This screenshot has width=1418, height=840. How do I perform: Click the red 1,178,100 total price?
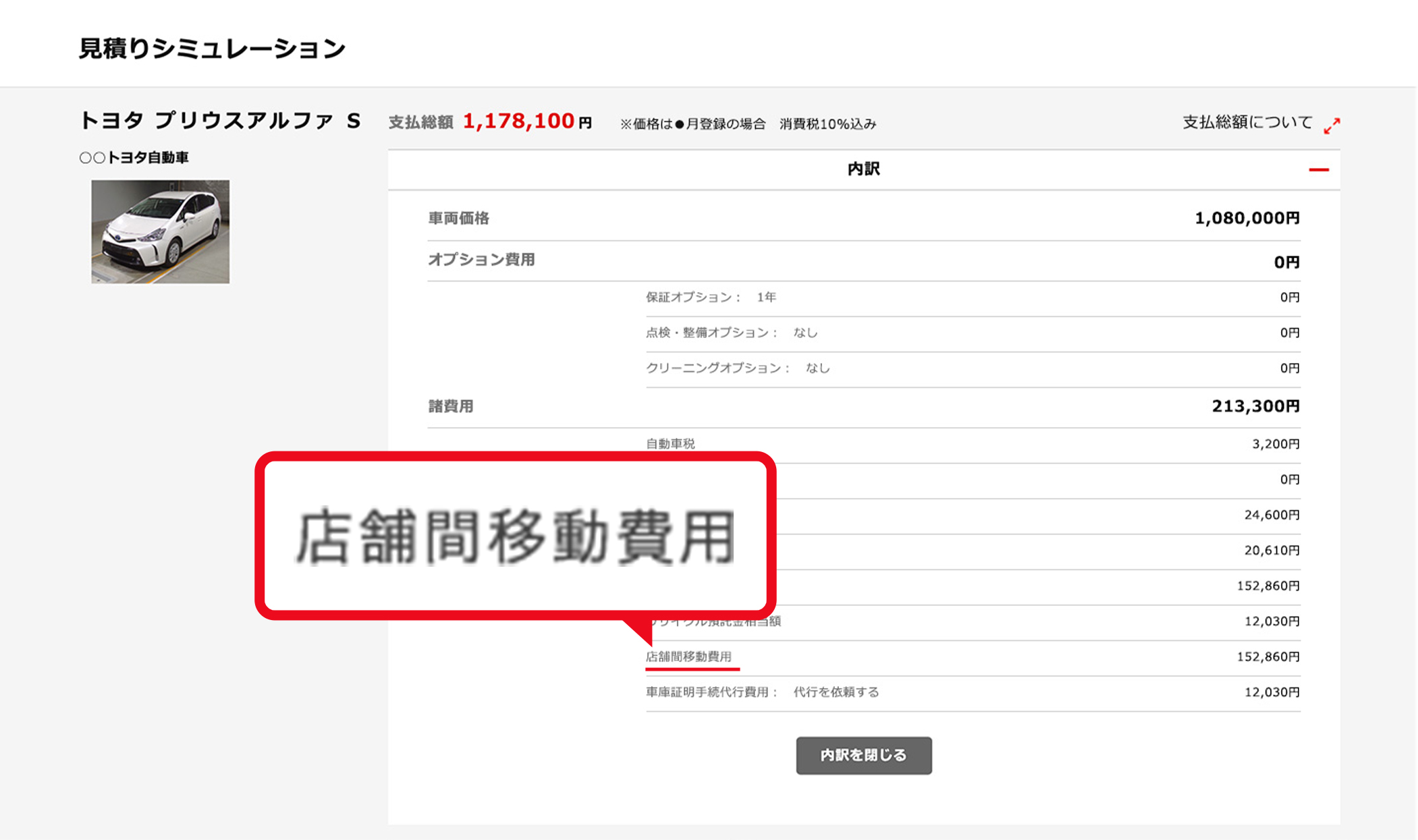point(518,121)
